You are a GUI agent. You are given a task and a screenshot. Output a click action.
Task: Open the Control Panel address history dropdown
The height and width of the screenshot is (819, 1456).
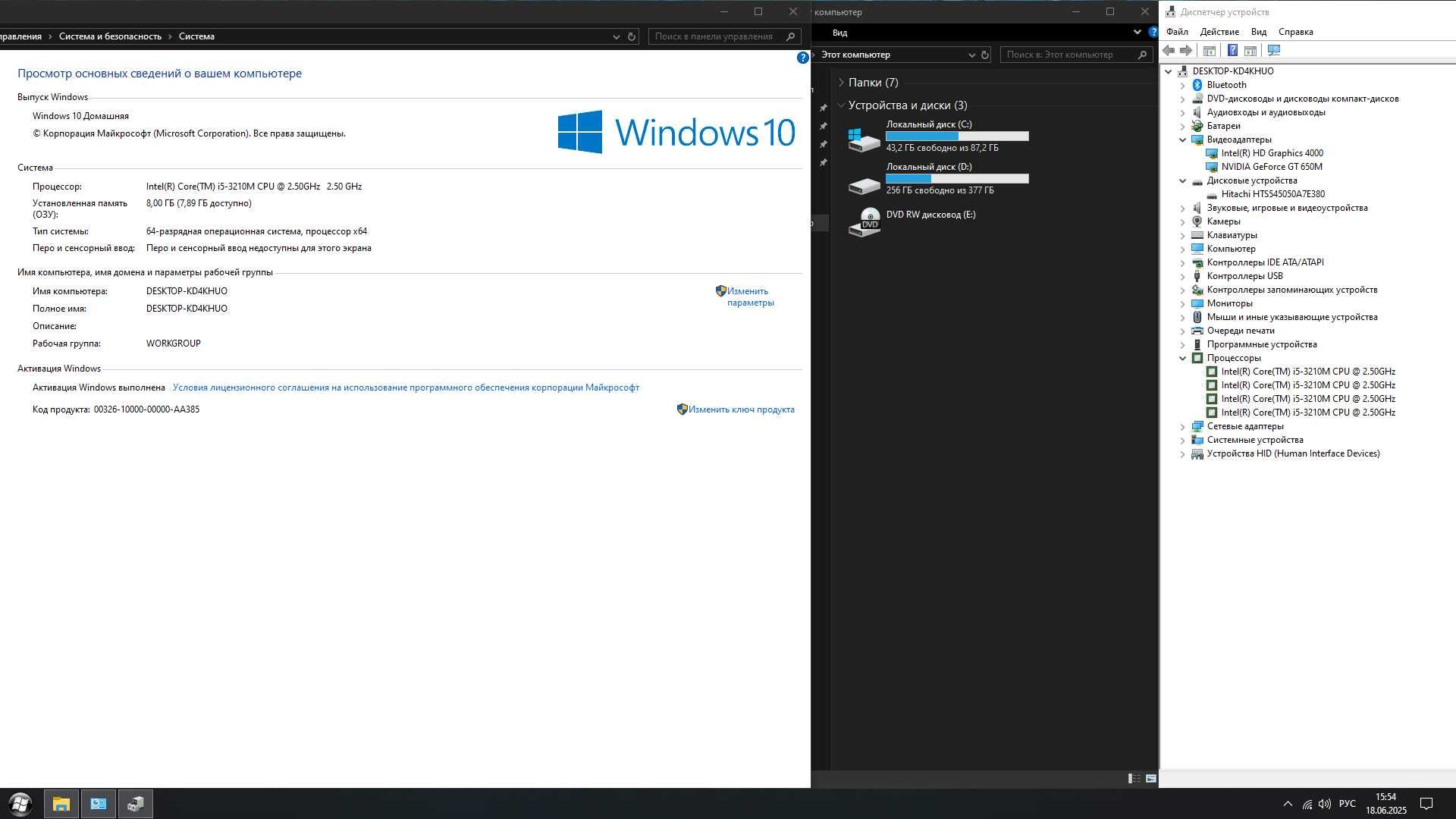(x=616, y=36)
